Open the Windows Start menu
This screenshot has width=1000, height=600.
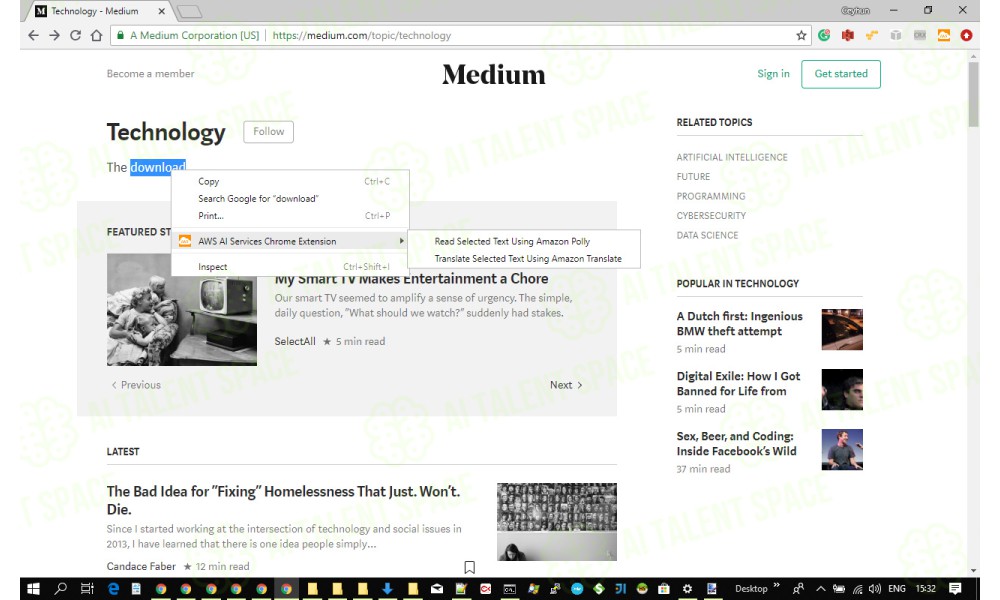[x=33, y=589]
